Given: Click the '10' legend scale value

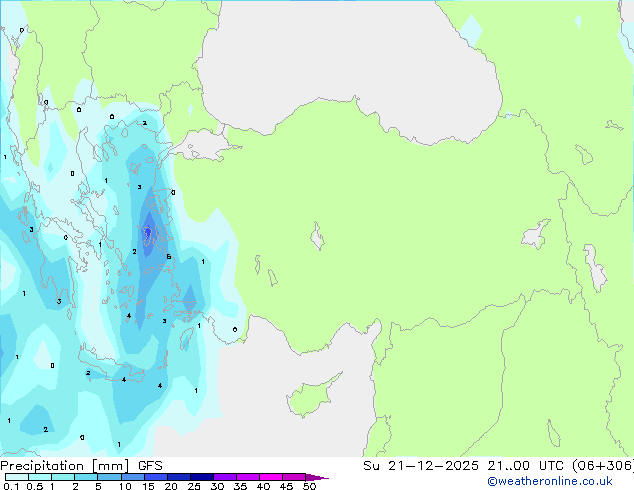Looking at the screenshot, I should click(125, 486).
